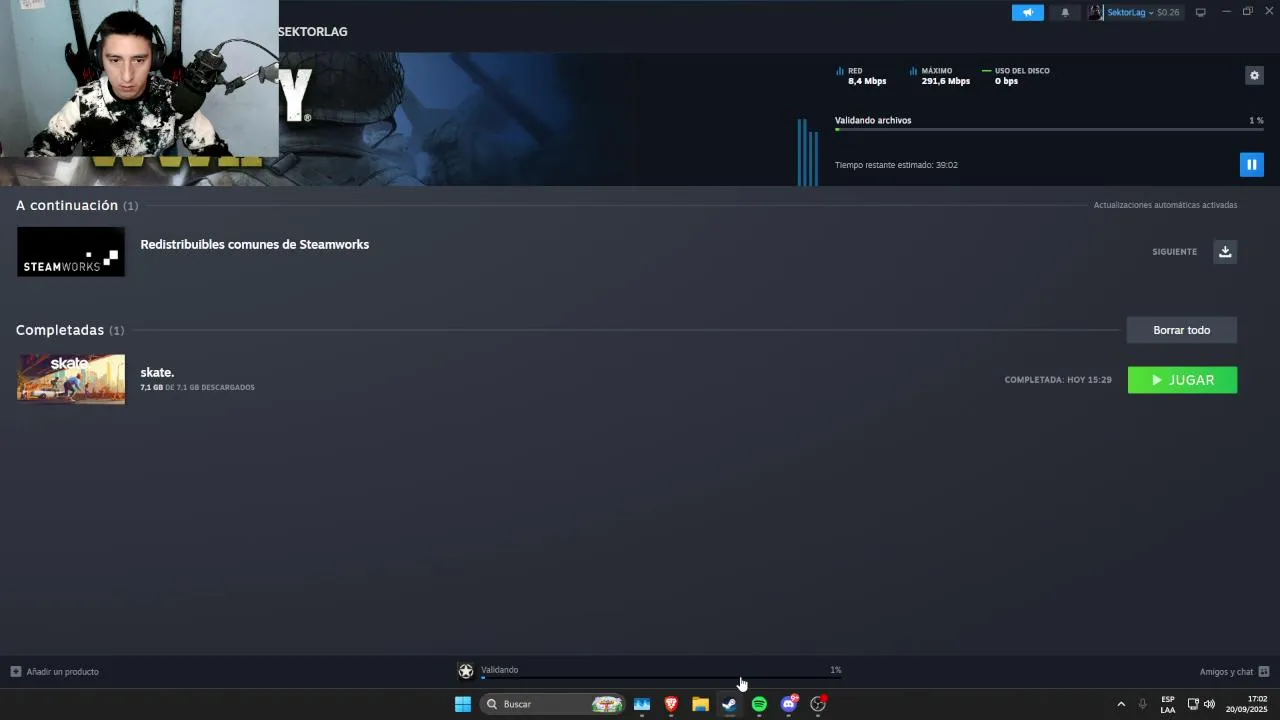This screenshot has height=720, width=1280.
Task: Click the A continuación section header
Action: [x=67, y=205]
